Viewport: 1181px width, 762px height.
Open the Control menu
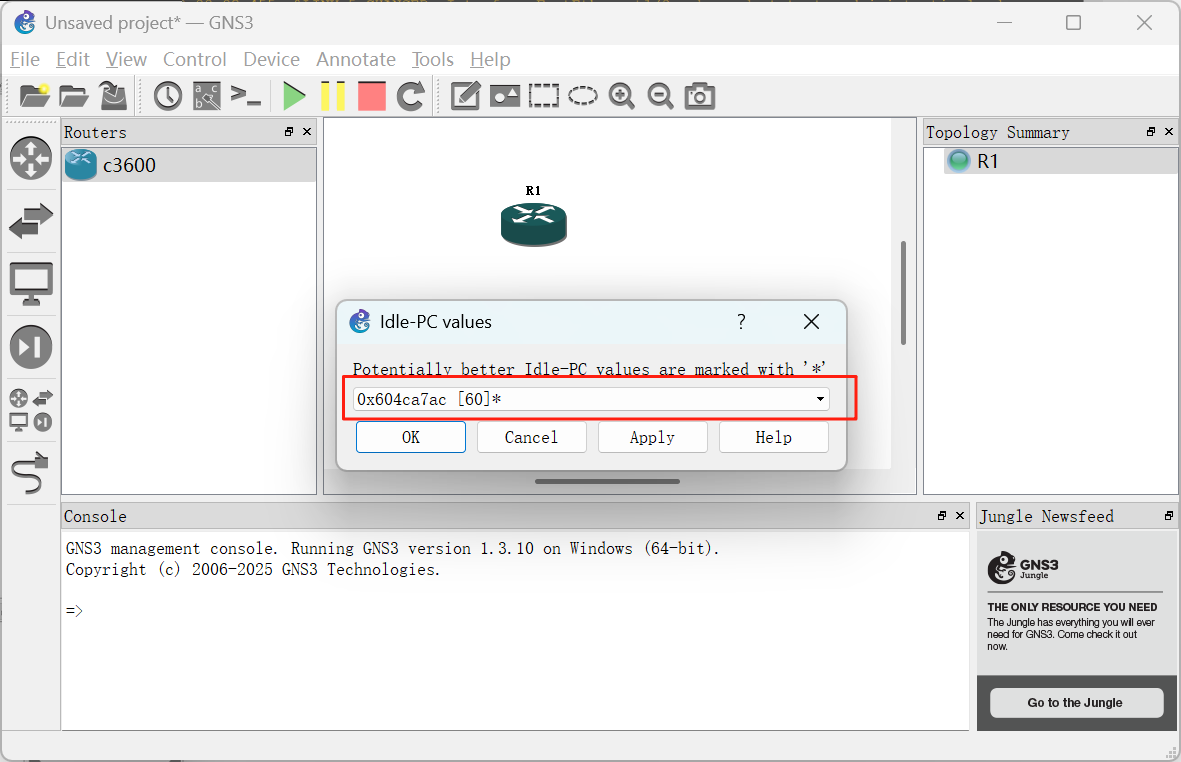pos(194,59)
